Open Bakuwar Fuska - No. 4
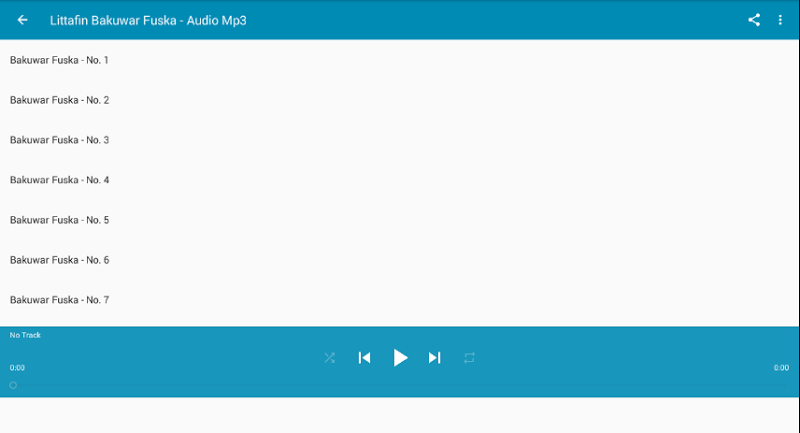Image resolution: width=800 pixels, height=433 pixels. point(399,180)
